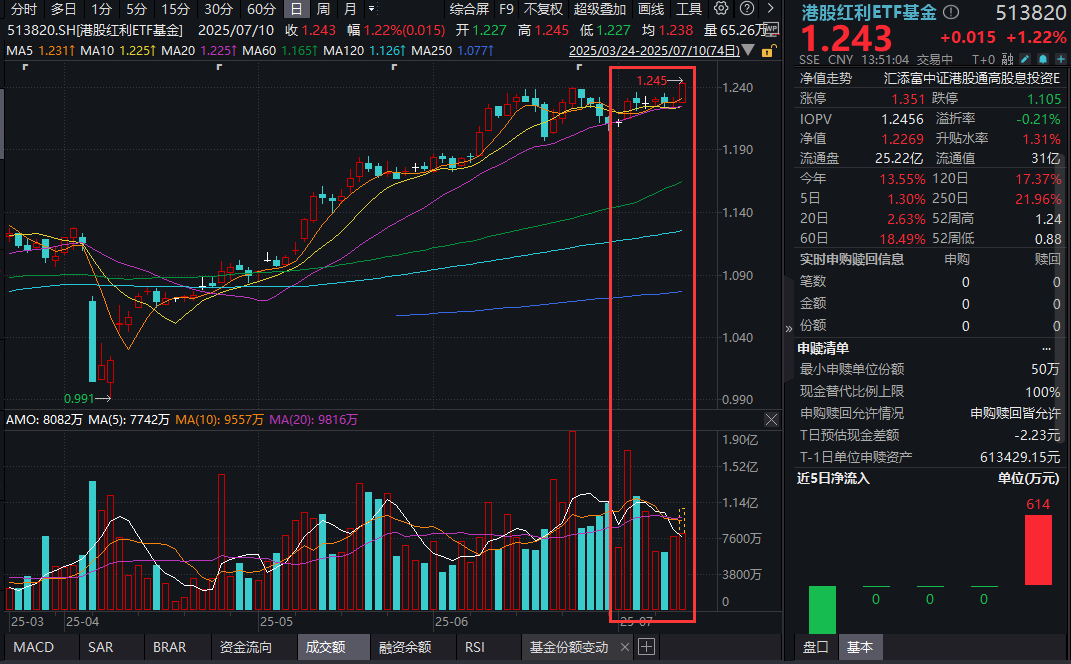The image size is (1071, 664).
Task: Open the 画线 drawing tools
Action: (x=651, y=9)
